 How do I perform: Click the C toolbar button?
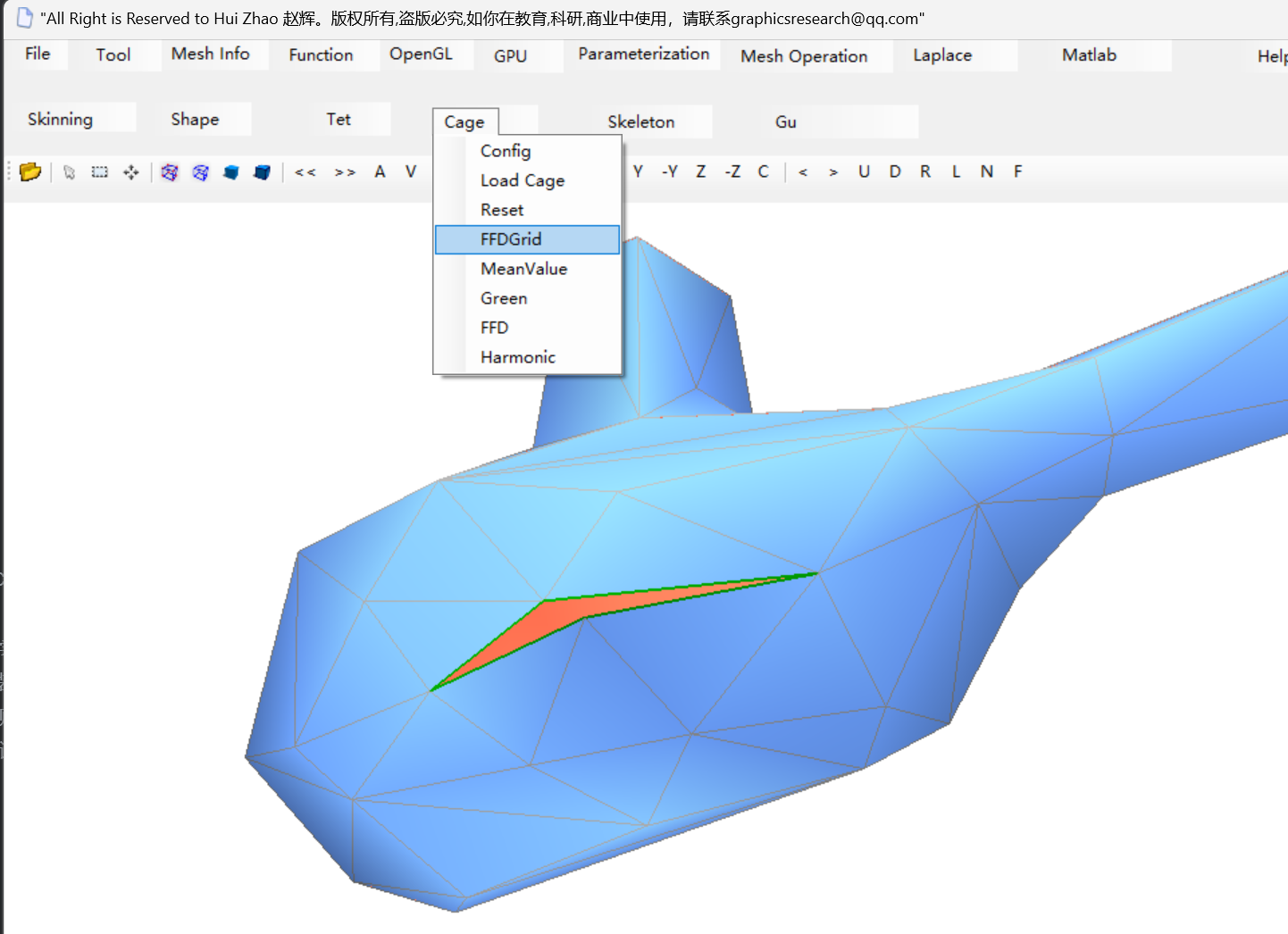[764, 171]
